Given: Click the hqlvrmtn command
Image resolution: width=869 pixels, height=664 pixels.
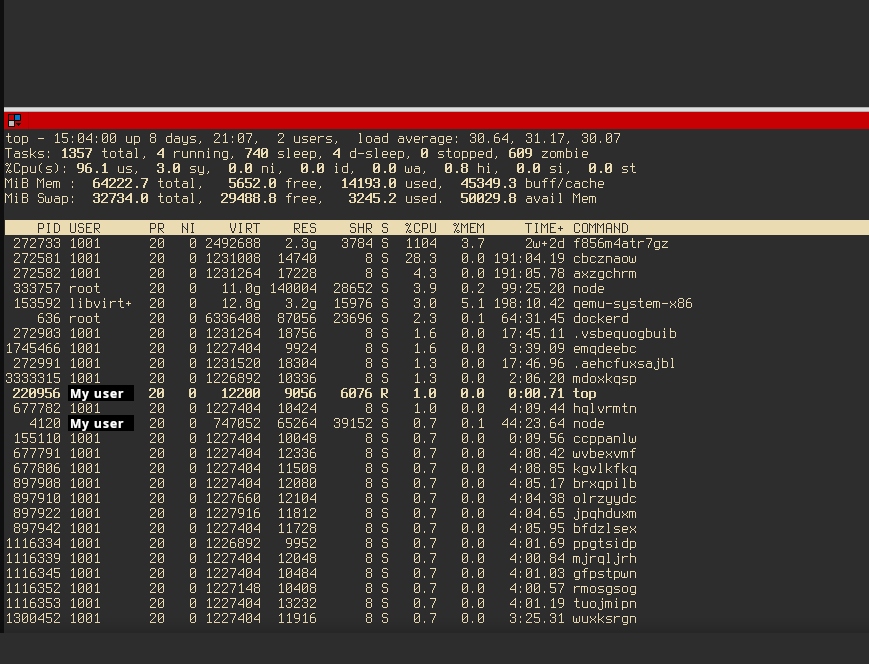Looking at the screenshot, I should (605, 408).
